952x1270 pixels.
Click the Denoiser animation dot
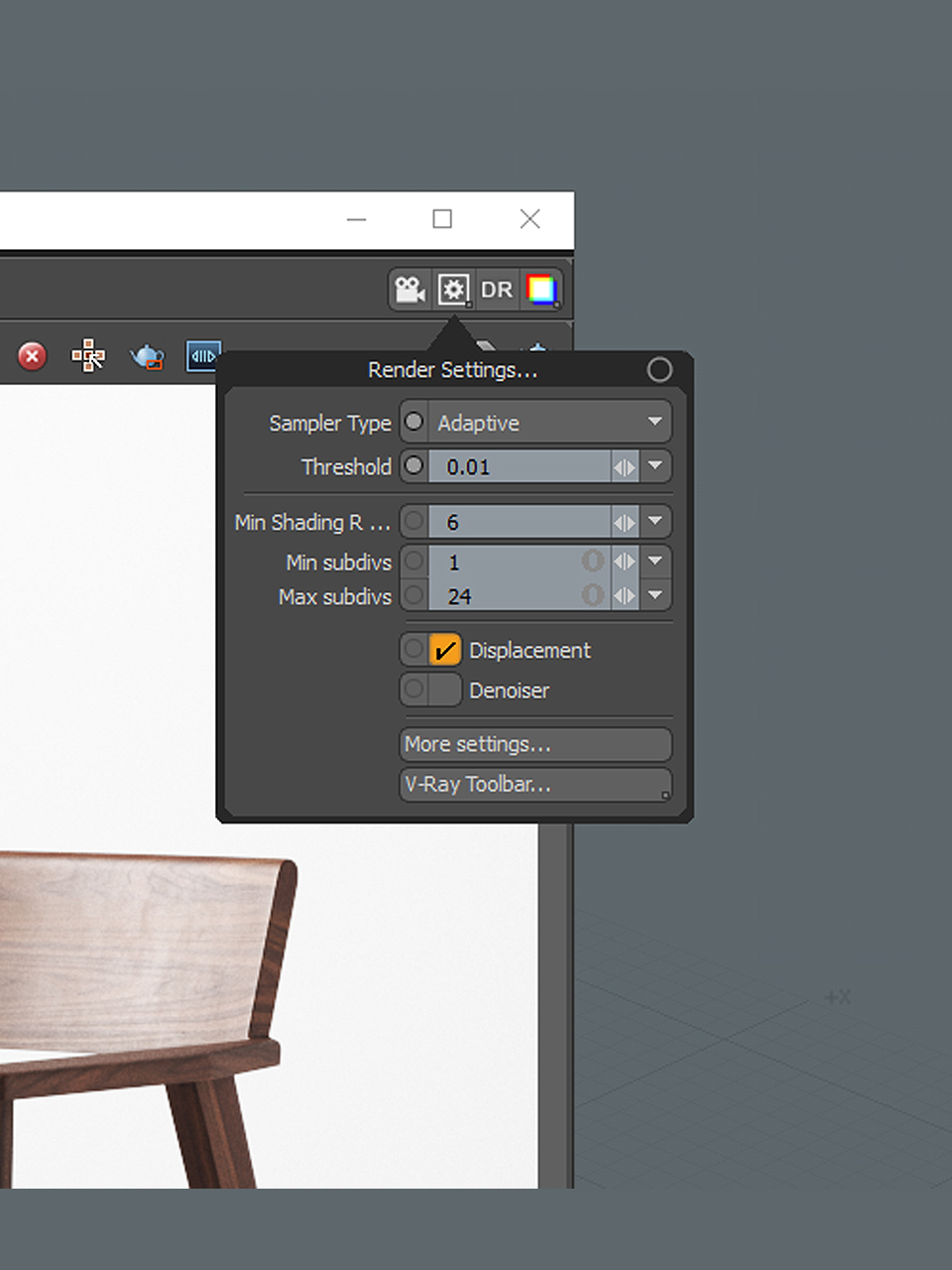click(415, 689)
